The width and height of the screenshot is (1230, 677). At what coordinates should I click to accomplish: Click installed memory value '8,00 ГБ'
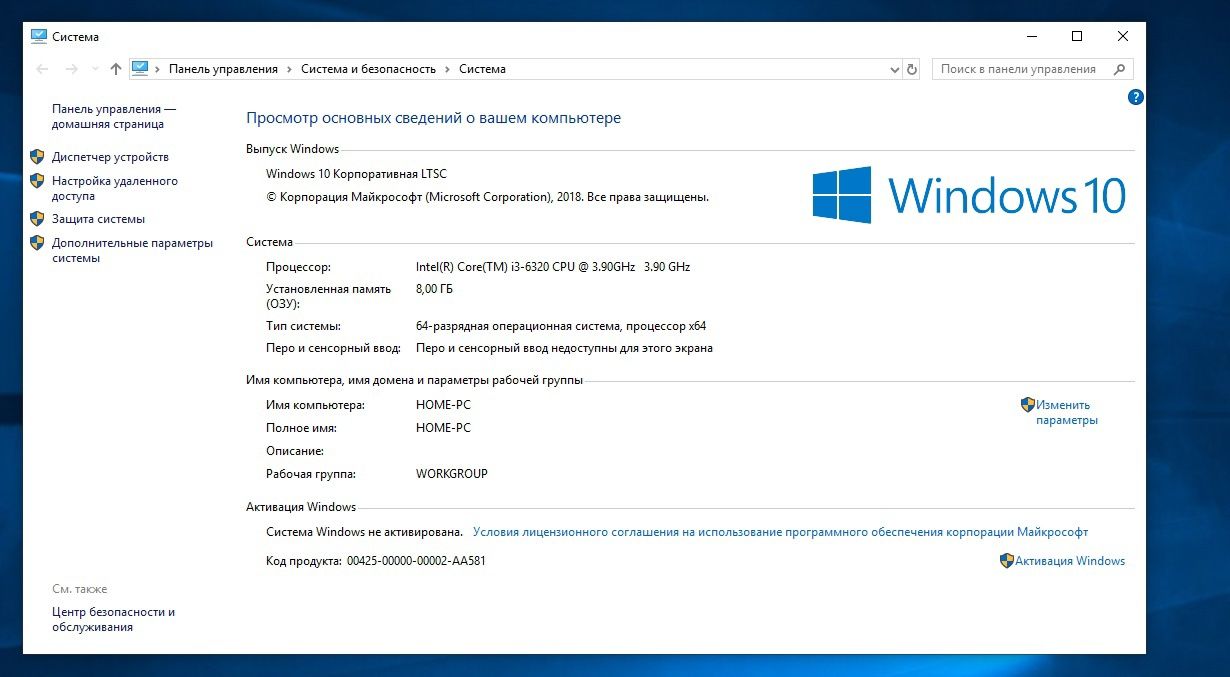click(434, 289)
